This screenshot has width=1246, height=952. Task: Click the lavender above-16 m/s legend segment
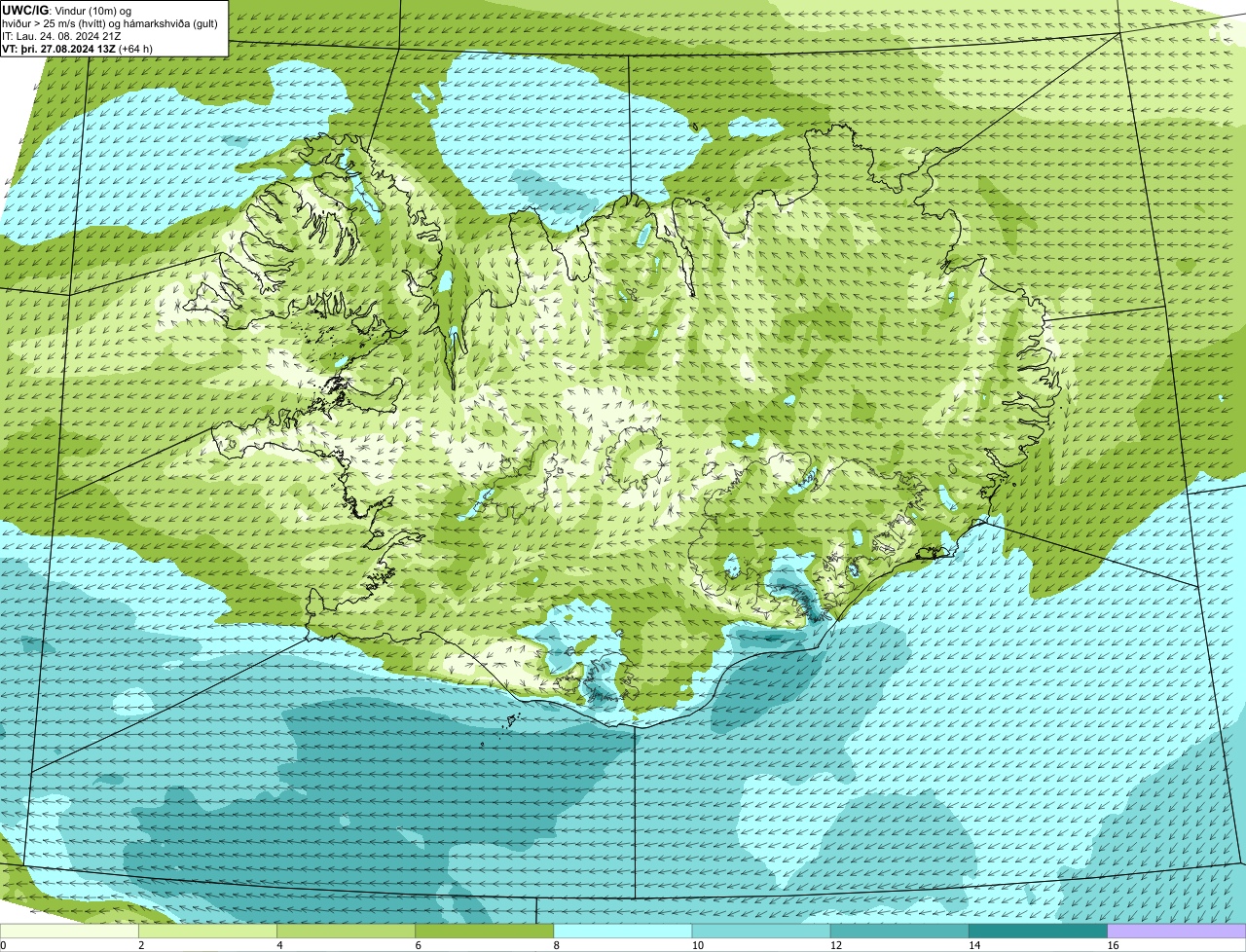pyautogui.click(x=1177, y=931)
